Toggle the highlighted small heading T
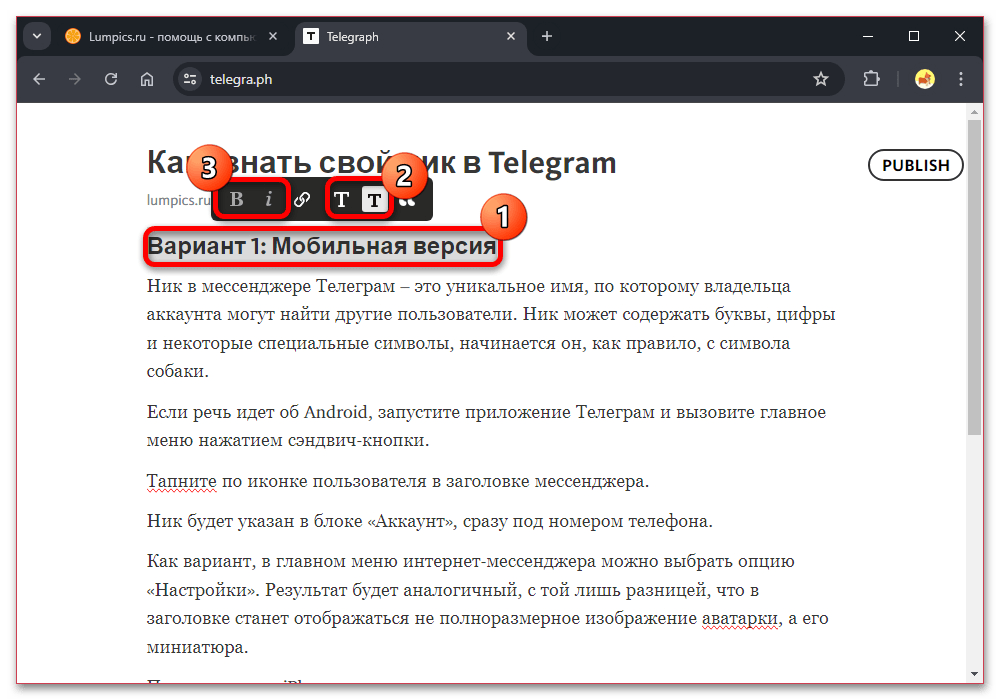Image resolution: width=1000 pixels, height=700 pixels. coord(374,200)
